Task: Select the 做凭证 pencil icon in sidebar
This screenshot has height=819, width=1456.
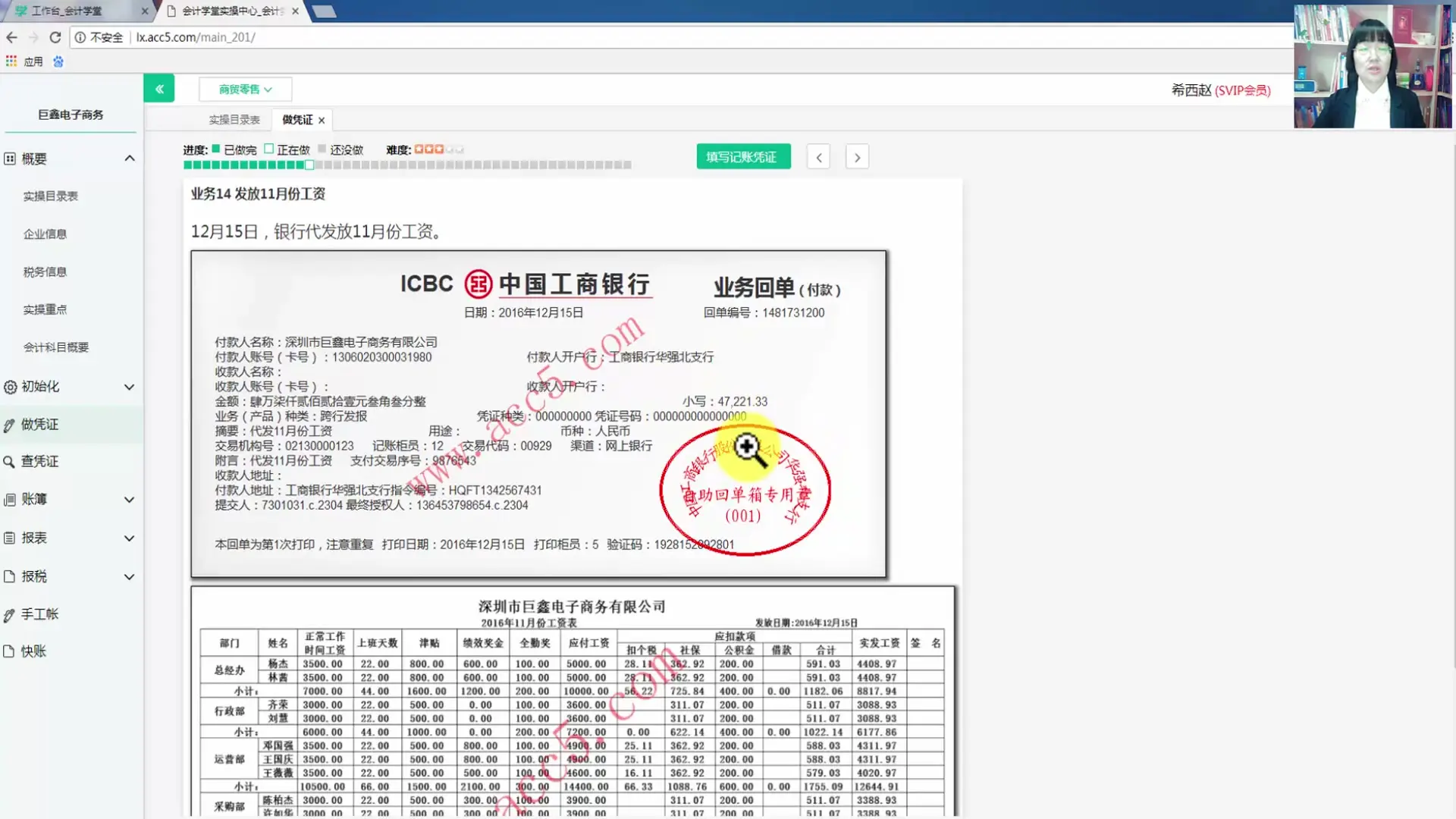Action: 8,424
